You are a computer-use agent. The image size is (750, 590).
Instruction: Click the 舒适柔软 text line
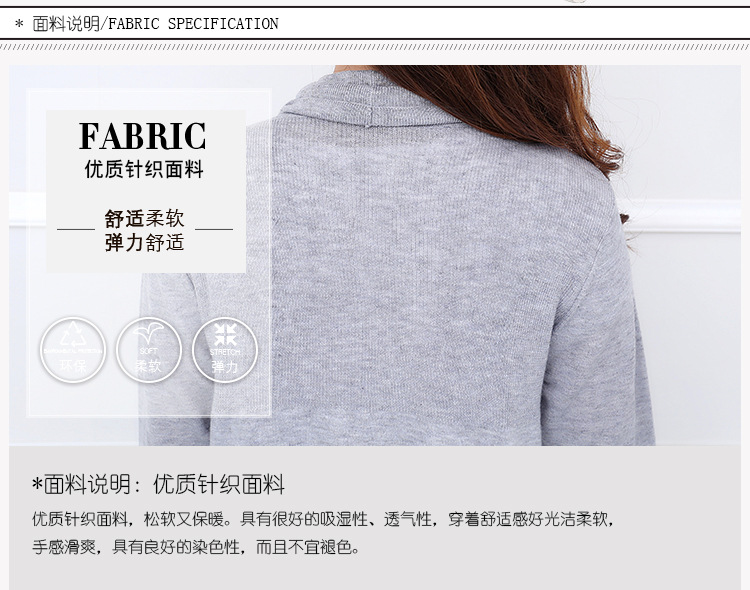click(144, 218)
